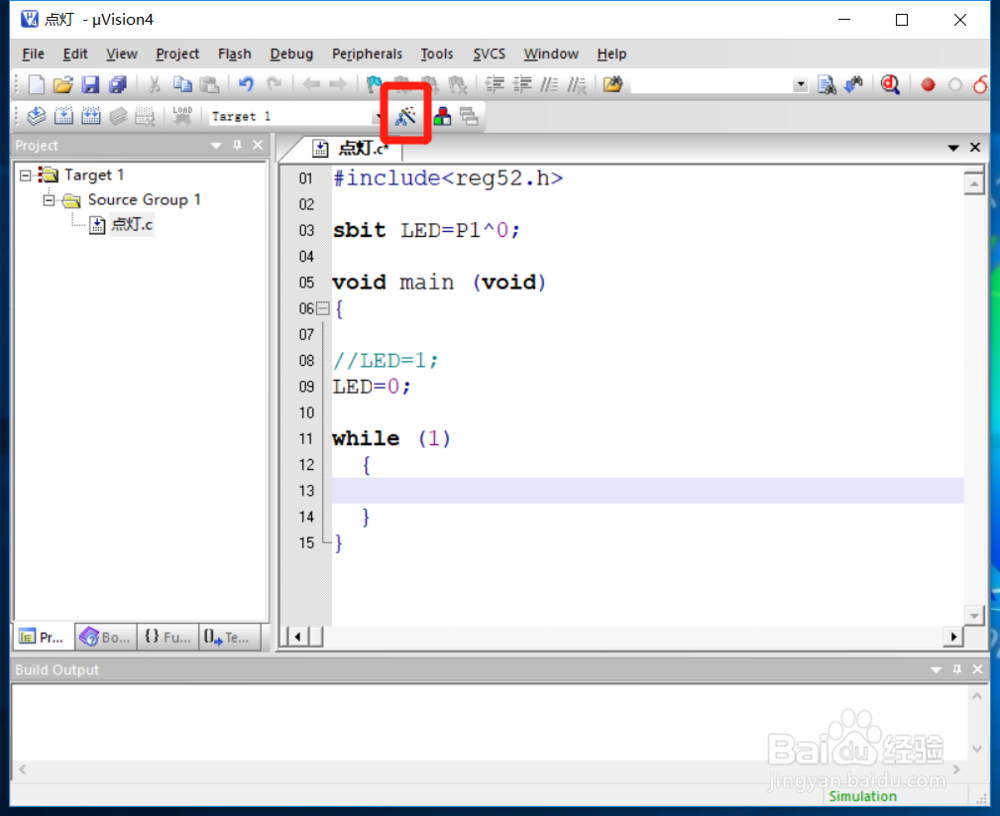This screenshot has width=1000, height=816.
Task: Undo the last edit
Action: 246,84
